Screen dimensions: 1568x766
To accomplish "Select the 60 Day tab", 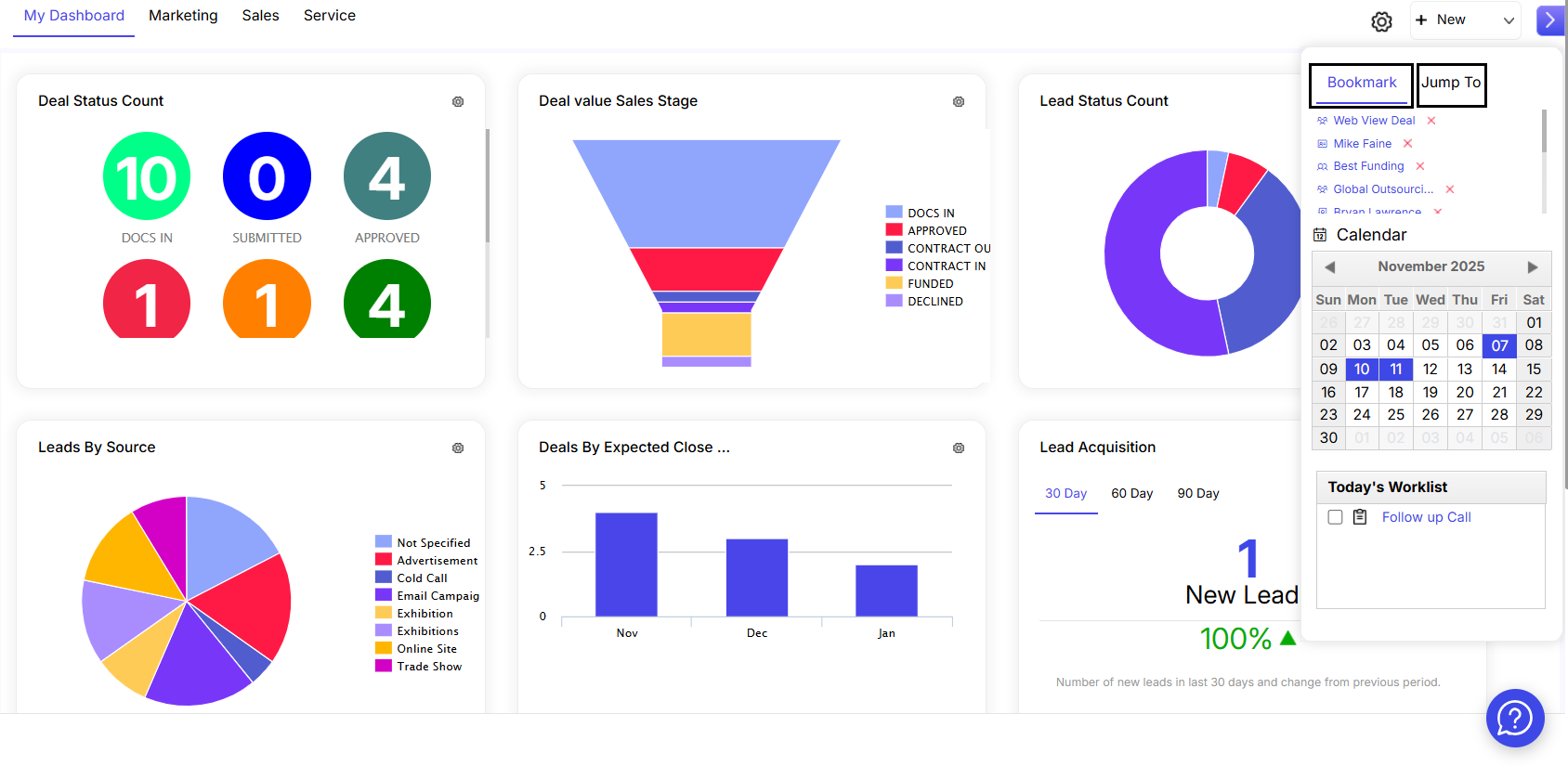I will (1131, 494).
